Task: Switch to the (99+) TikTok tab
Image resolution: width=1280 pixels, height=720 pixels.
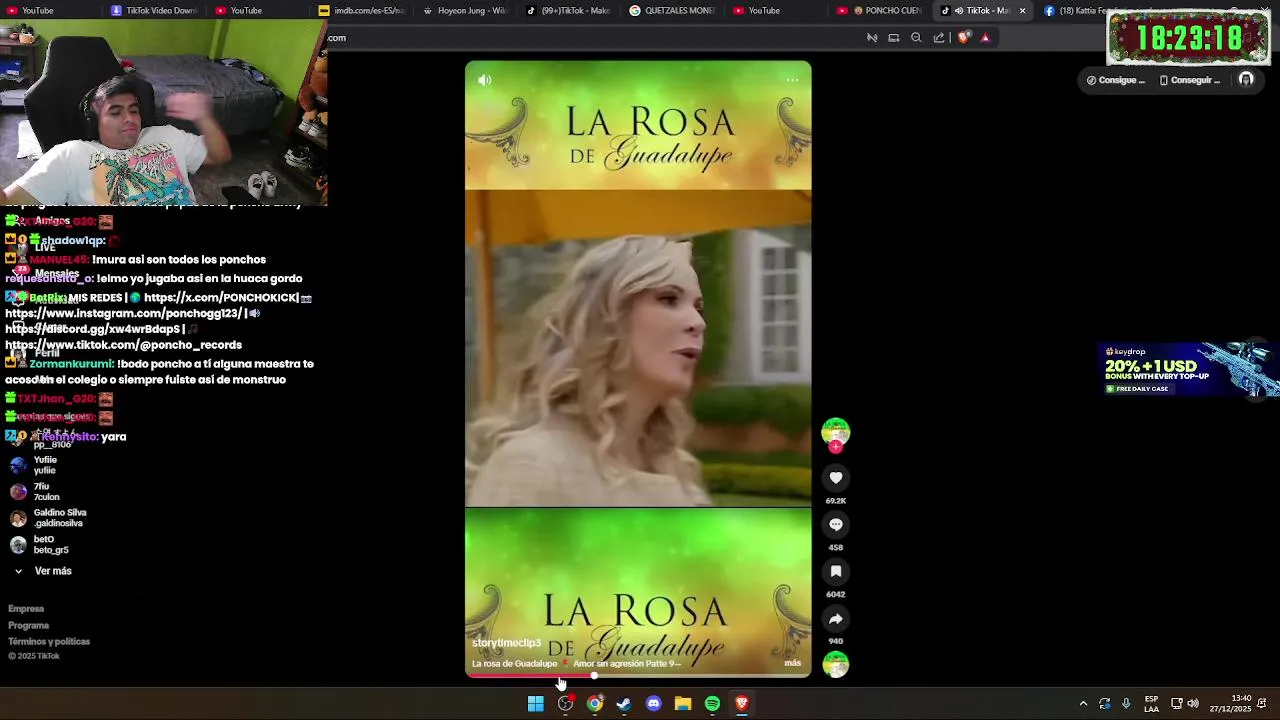Action: pos(570,11)
